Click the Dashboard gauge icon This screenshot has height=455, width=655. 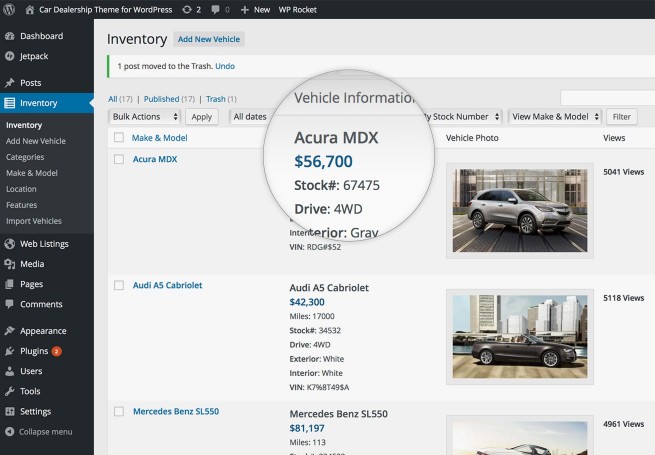coord(10,36)
